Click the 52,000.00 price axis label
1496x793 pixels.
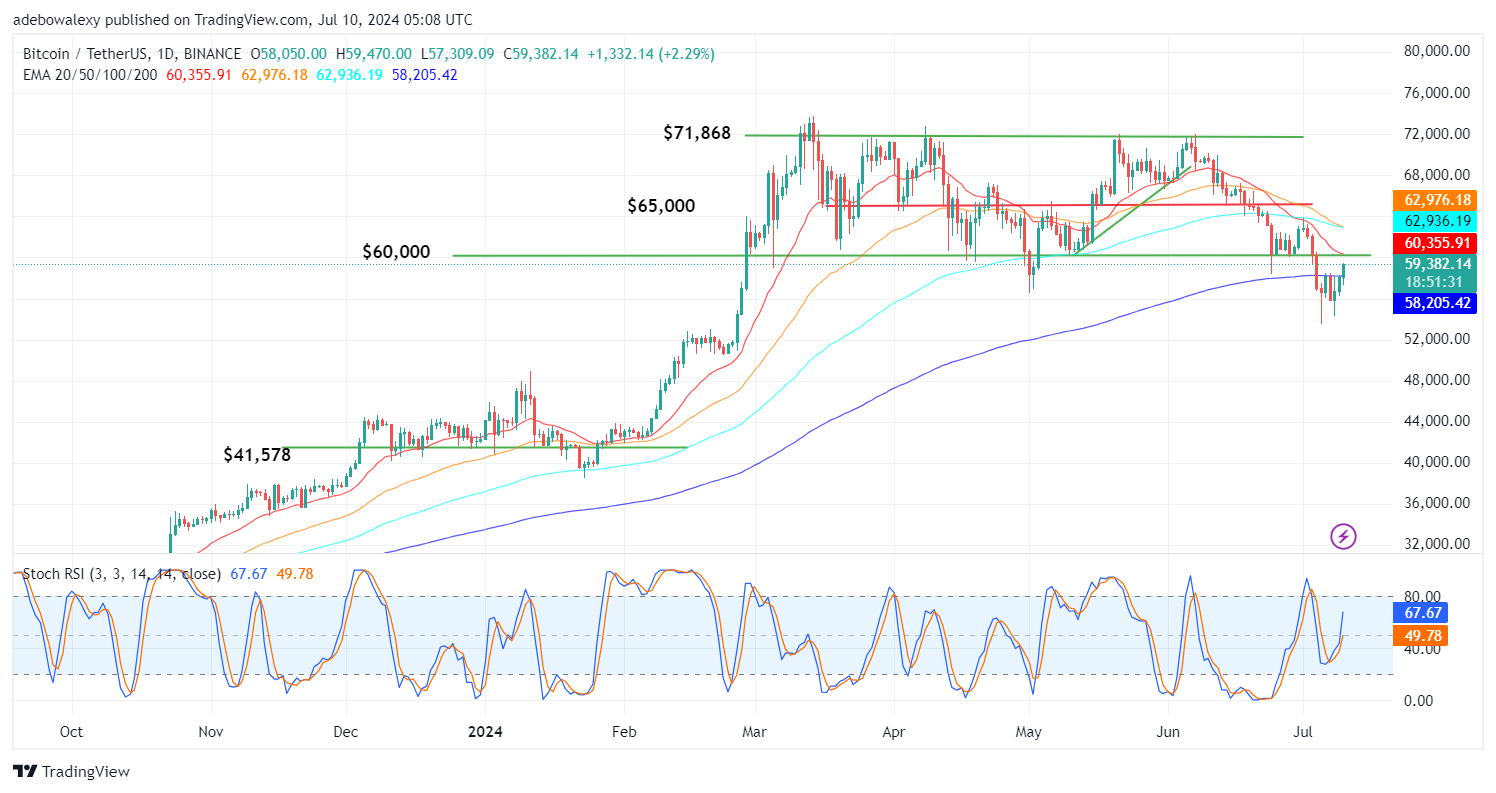pyautogui.click(x=1436, y=339)
